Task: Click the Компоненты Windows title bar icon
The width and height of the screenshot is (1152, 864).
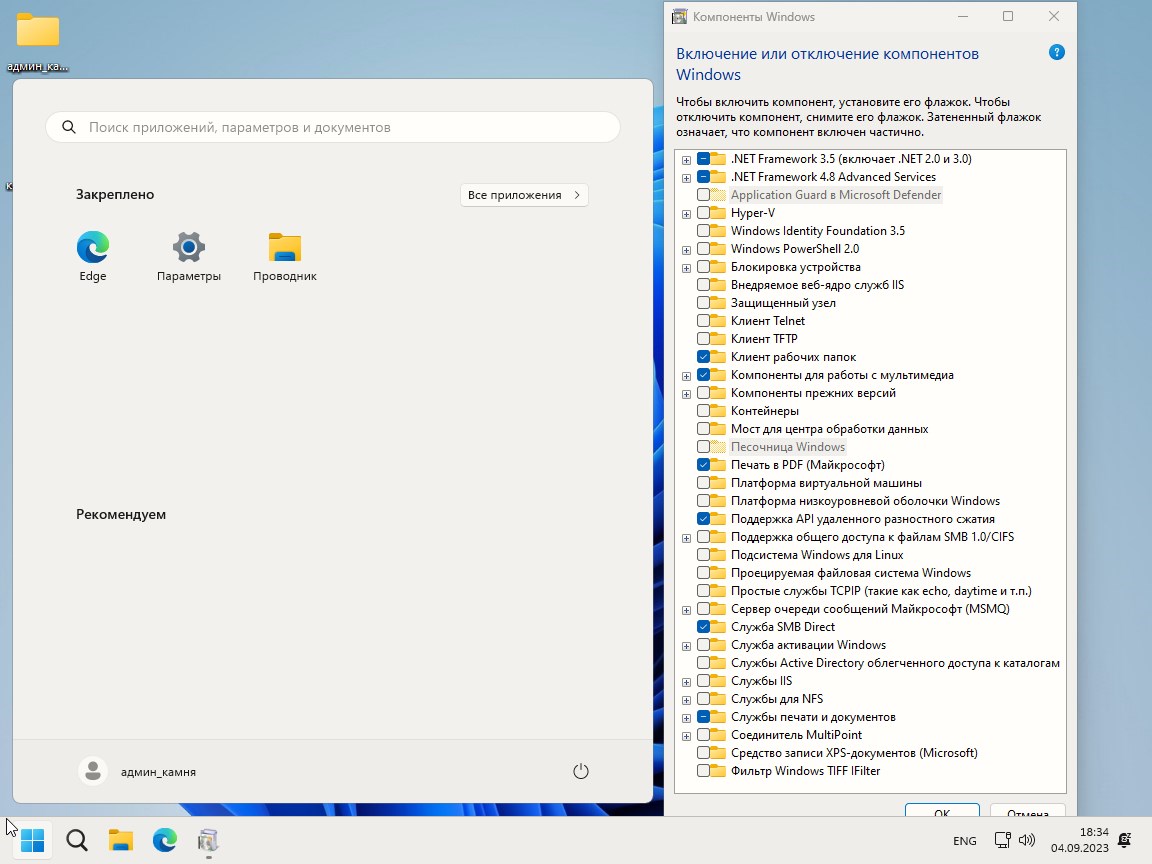Action: click(680, 16)
